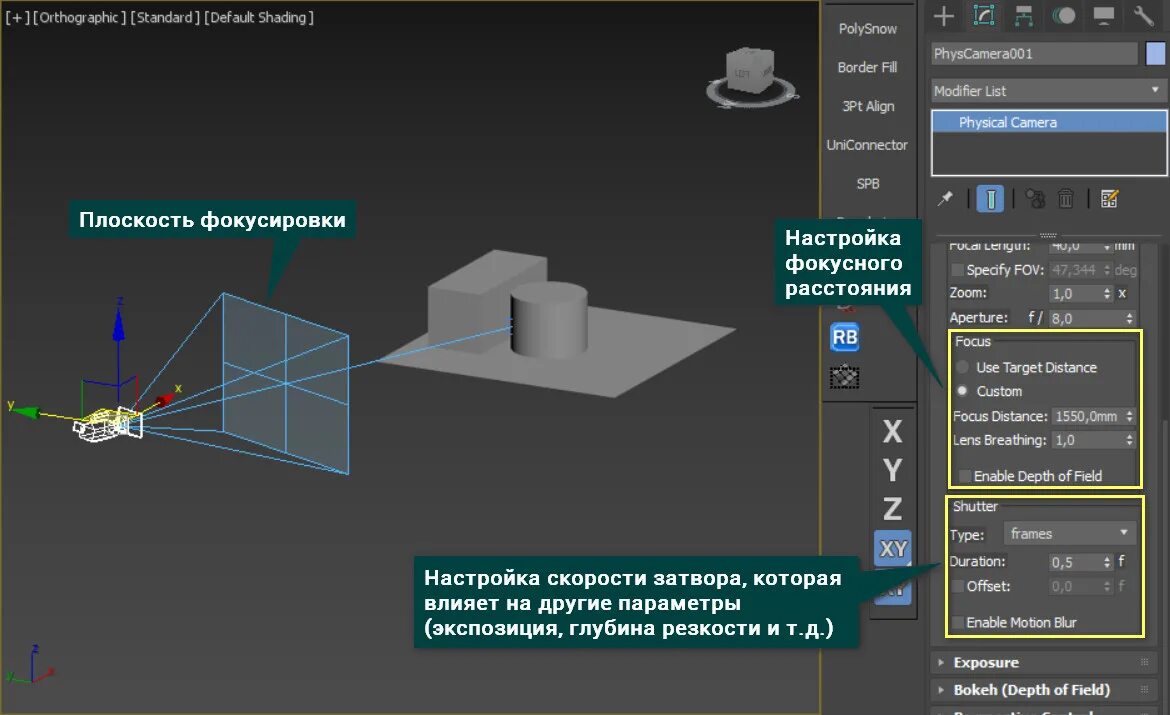Image resolution: width=1170 pixels, height=715 pixels.
Task: Click the Aperture f/ value field
Action: point(1086,318)
